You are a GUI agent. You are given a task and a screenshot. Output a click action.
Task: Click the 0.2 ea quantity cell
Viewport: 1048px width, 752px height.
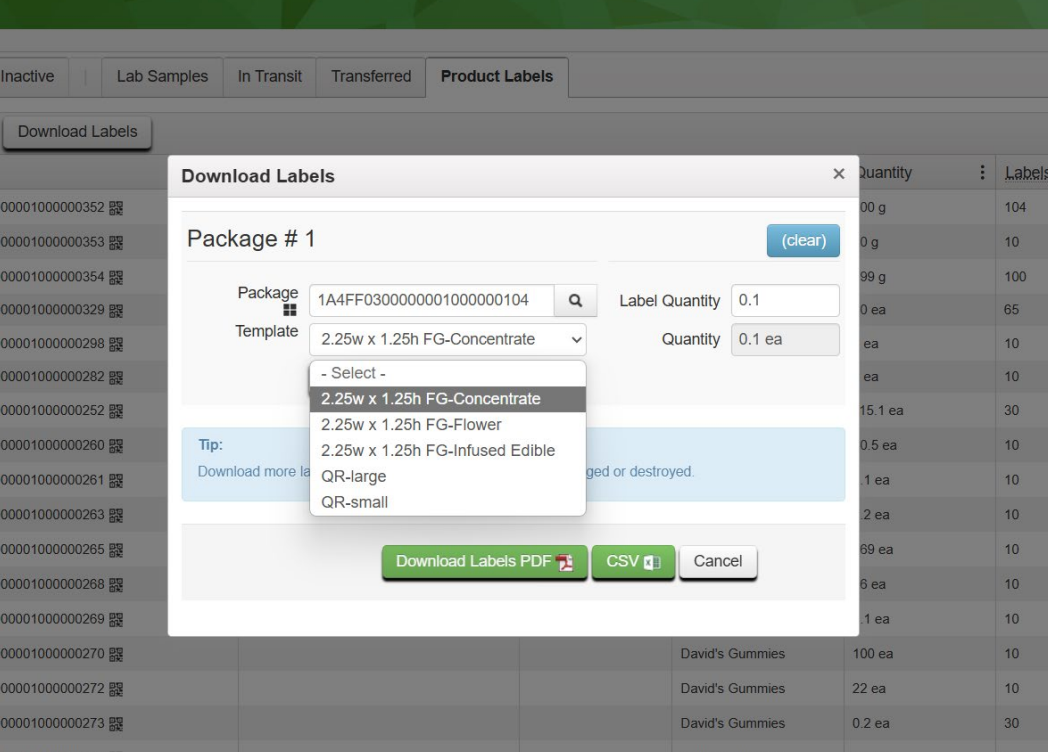(x=871, y=723)
